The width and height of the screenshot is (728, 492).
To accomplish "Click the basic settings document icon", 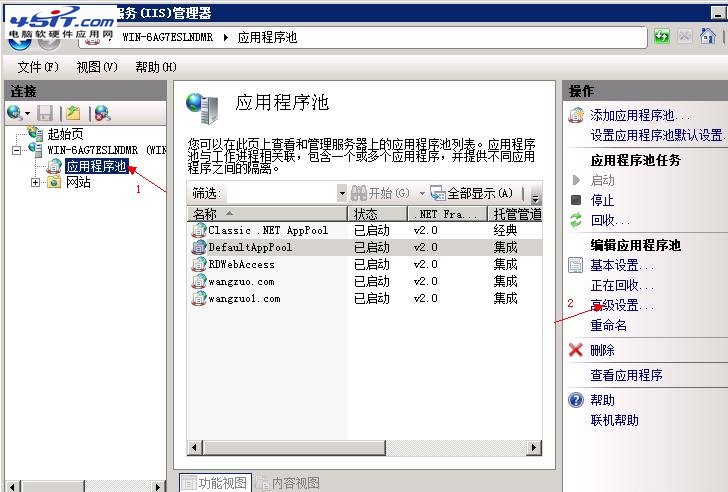I will pyautogui.click(x=576, y=265).
